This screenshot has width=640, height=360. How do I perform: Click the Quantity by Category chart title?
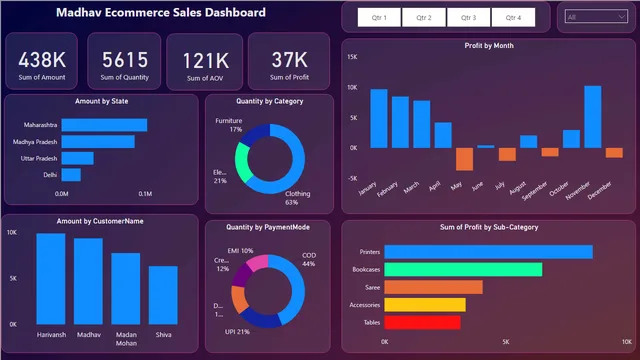[269, 101]
